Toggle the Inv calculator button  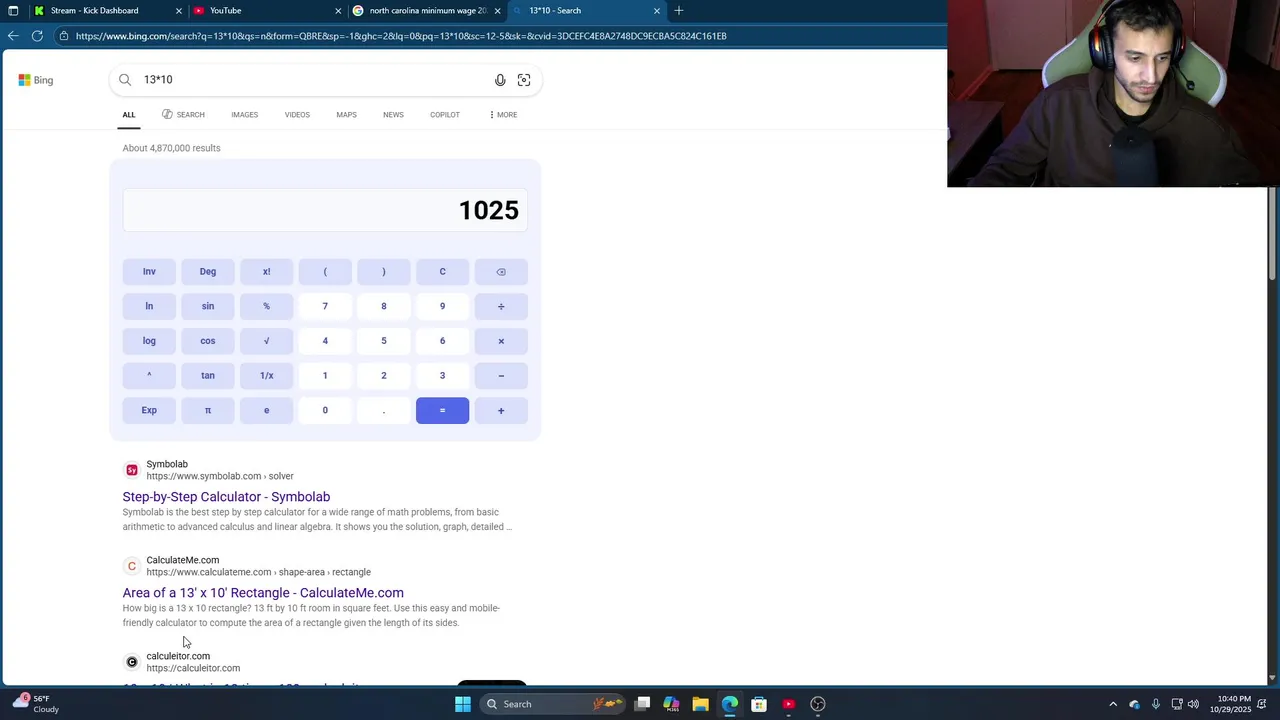149,272
